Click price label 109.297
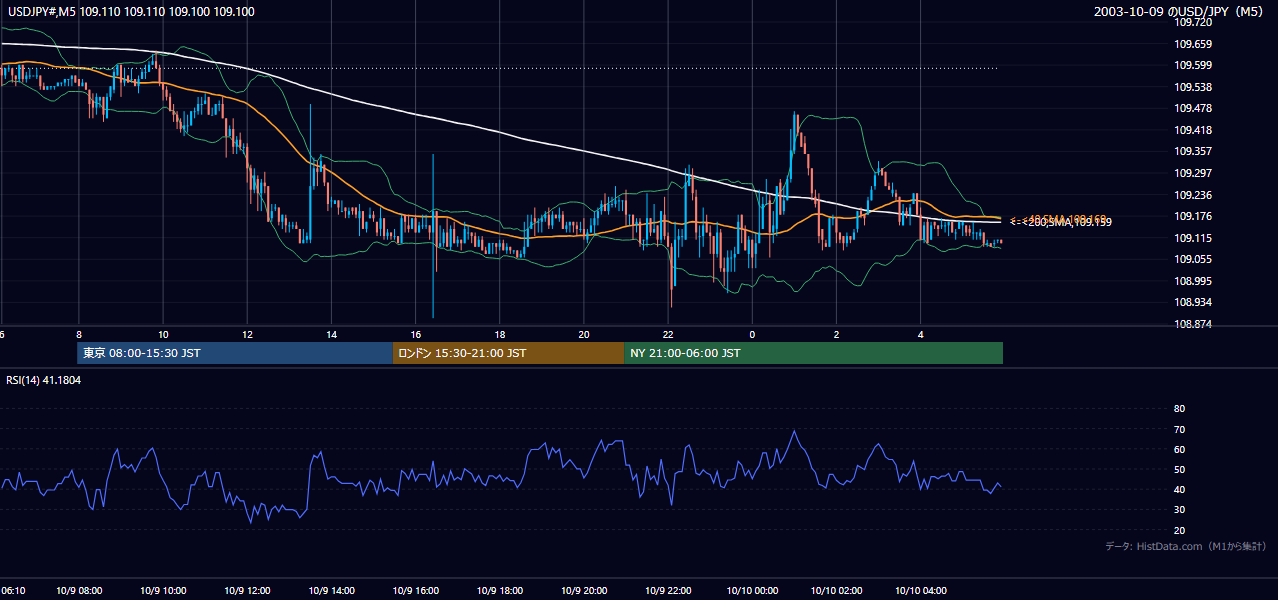This screenshot has height=600, width=1278. tap(1193, 173)
